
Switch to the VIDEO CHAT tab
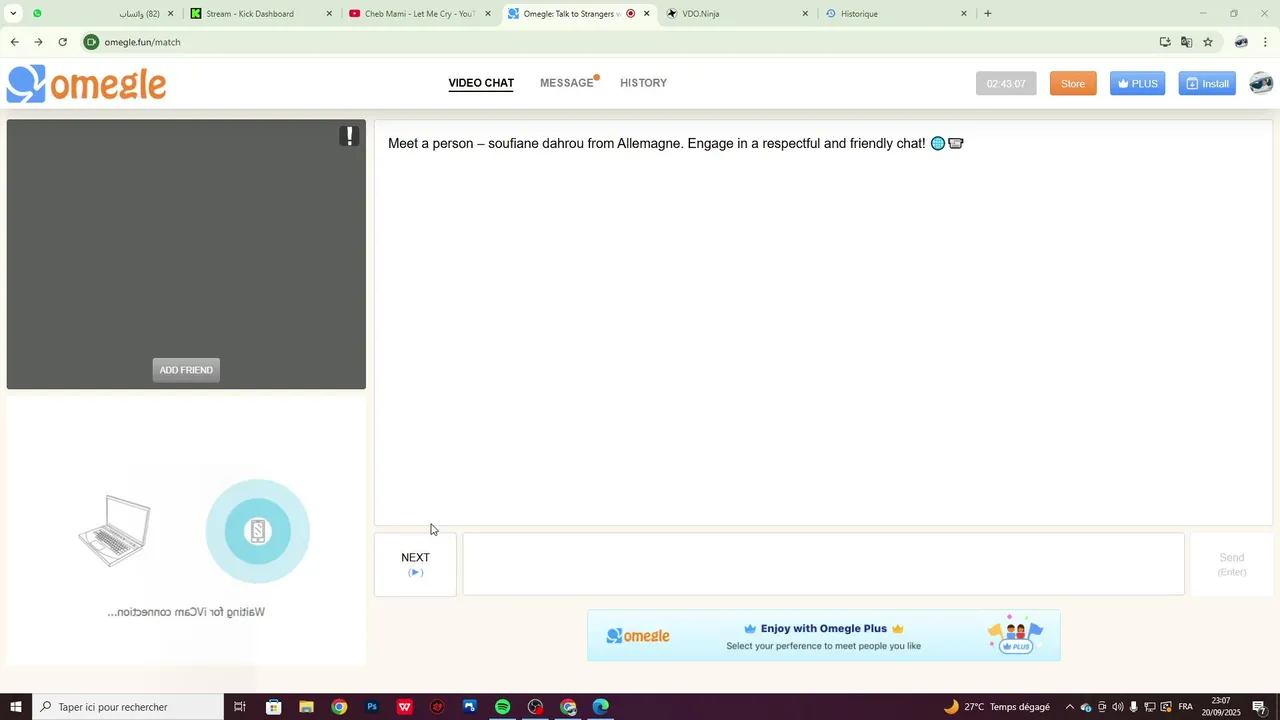[481, 84]
